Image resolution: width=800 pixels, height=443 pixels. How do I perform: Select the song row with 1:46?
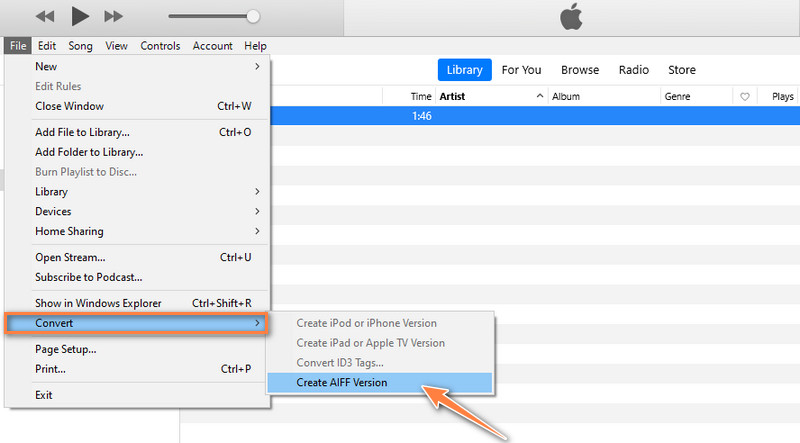coord(535,116)
